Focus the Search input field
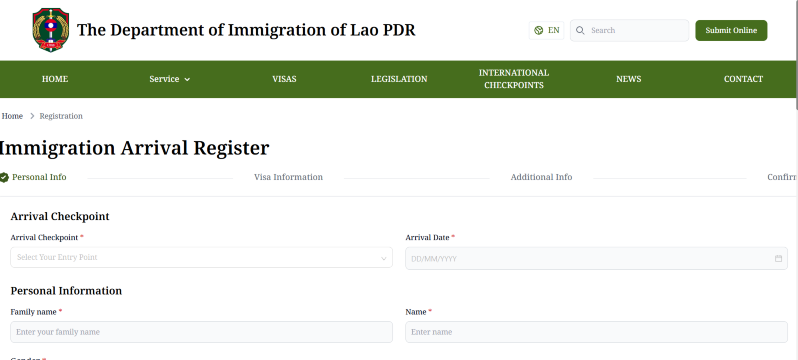 point(630,31)
